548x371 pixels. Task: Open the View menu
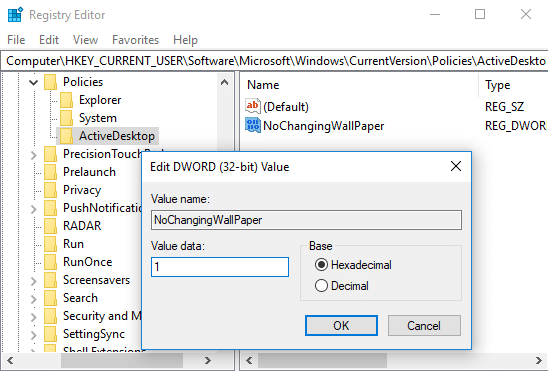point(85,40)
